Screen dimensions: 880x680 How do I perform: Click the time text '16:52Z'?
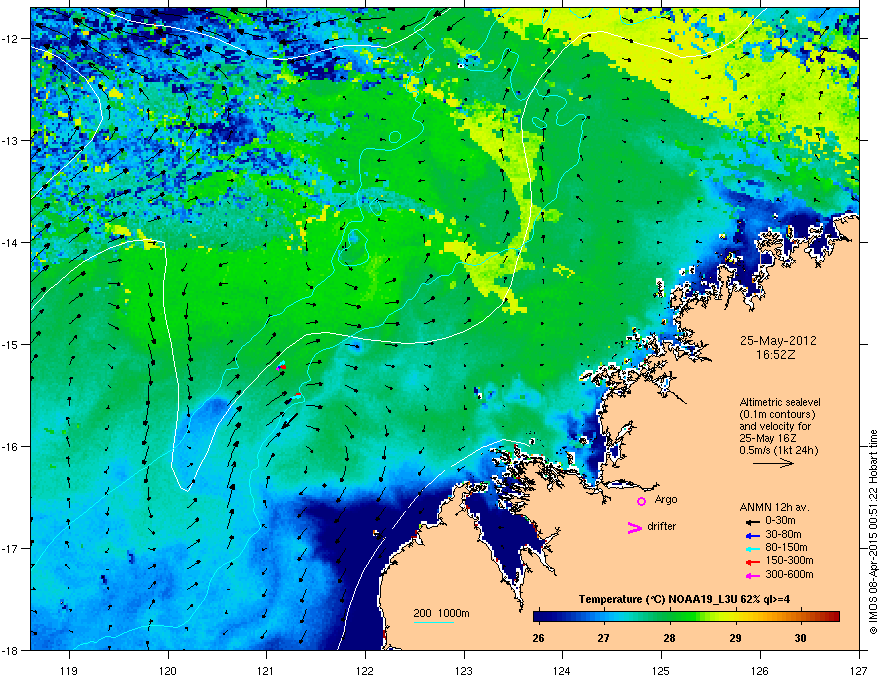coord(775,355)
